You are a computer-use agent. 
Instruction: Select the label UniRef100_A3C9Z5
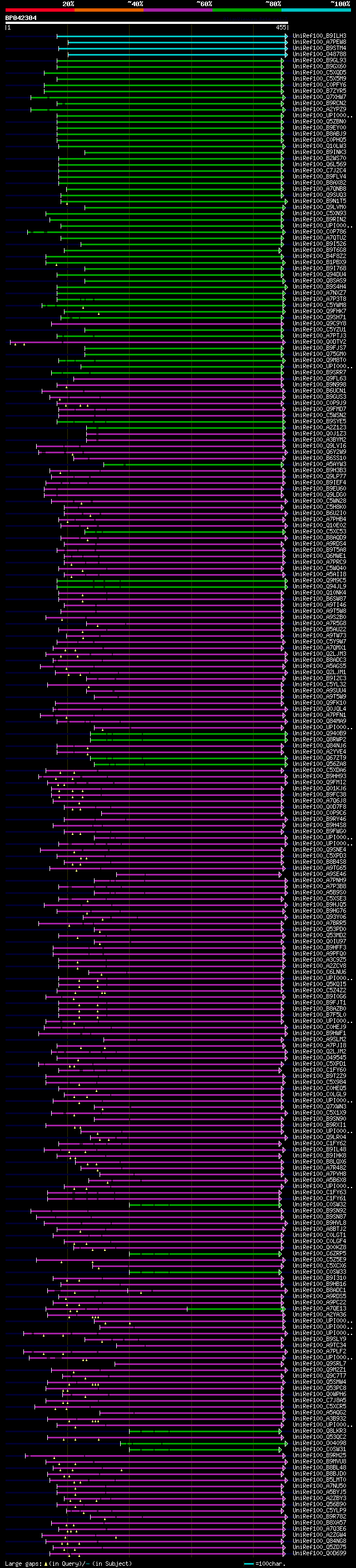[x=319, y=960]
